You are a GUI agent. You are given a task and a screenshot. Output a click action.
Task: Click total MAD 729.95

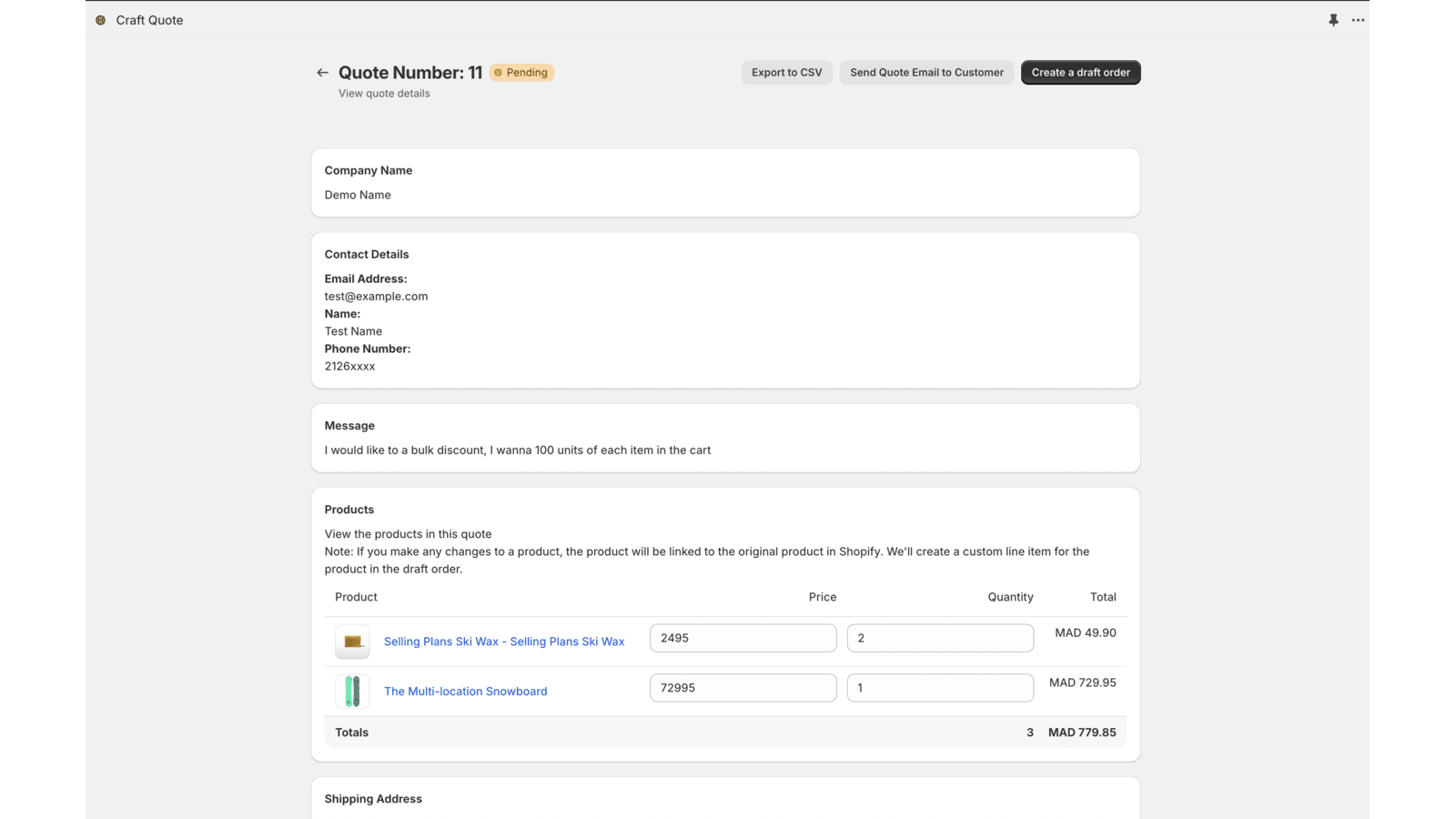[x=1082, y=682]
